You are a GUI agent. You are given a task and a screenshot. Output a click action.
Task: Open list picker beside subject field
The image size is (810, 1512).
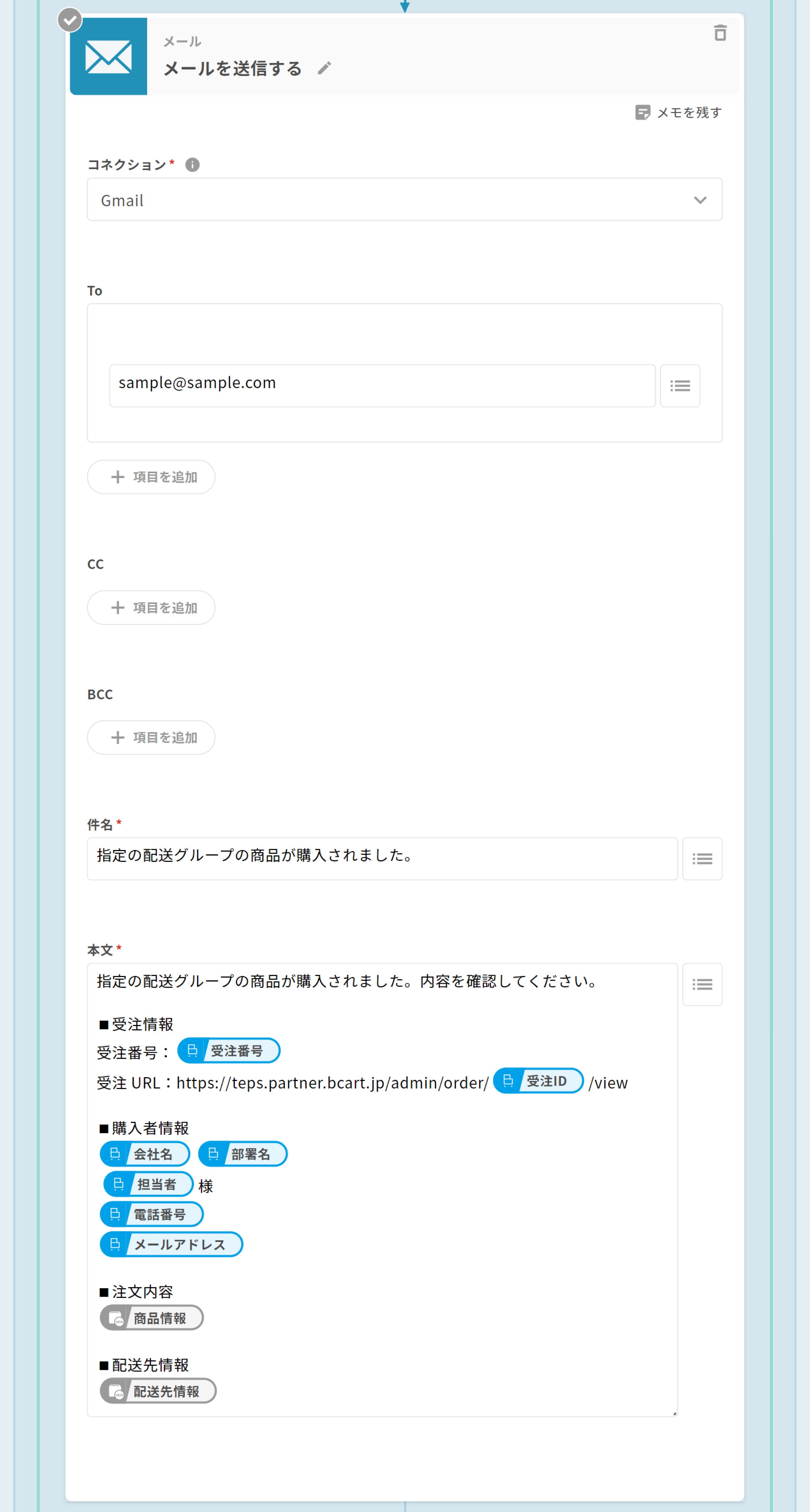pyautogui.click(x=702, y=859)
